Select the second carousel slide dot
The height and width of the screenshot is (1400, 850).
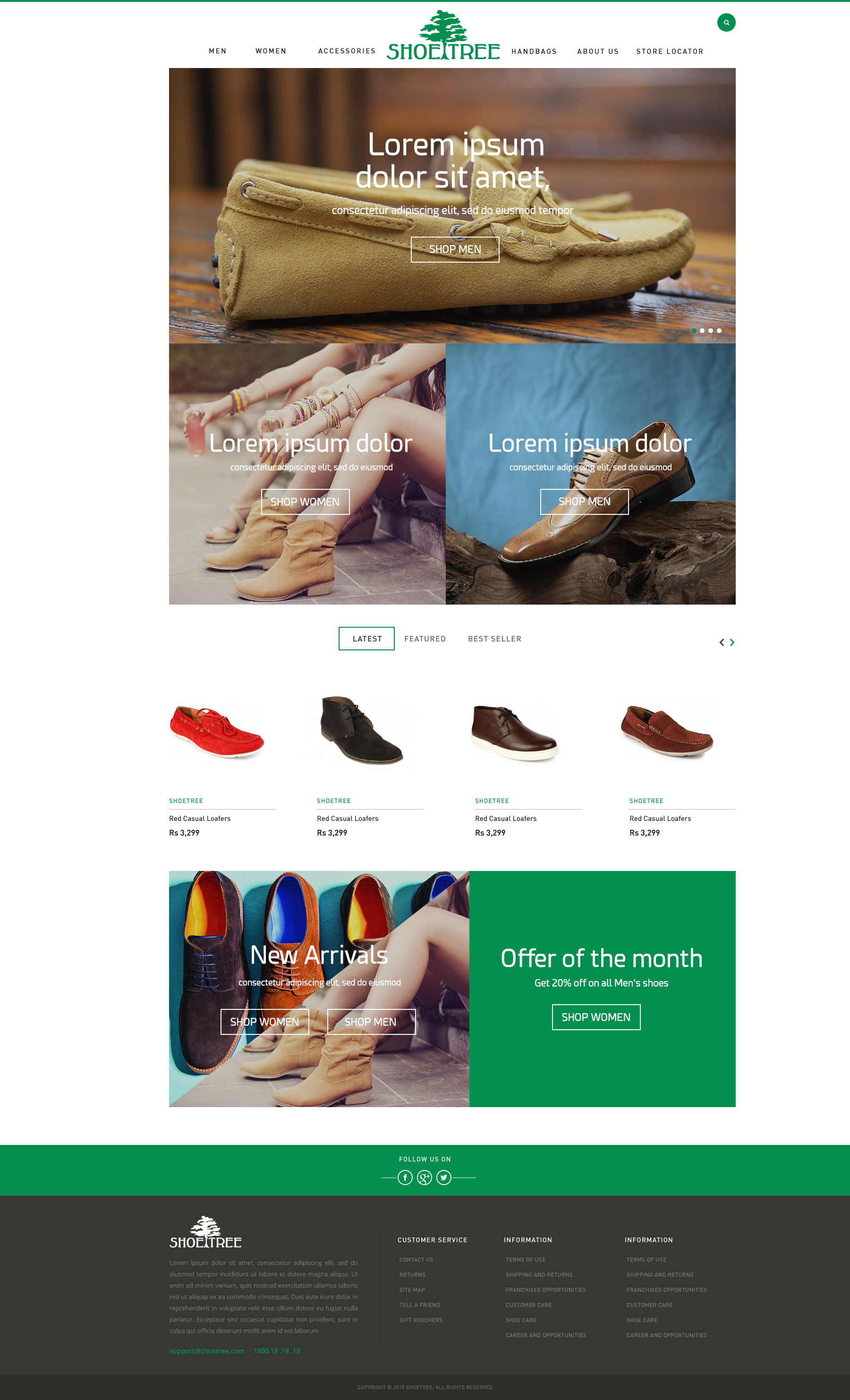point(702,331)
